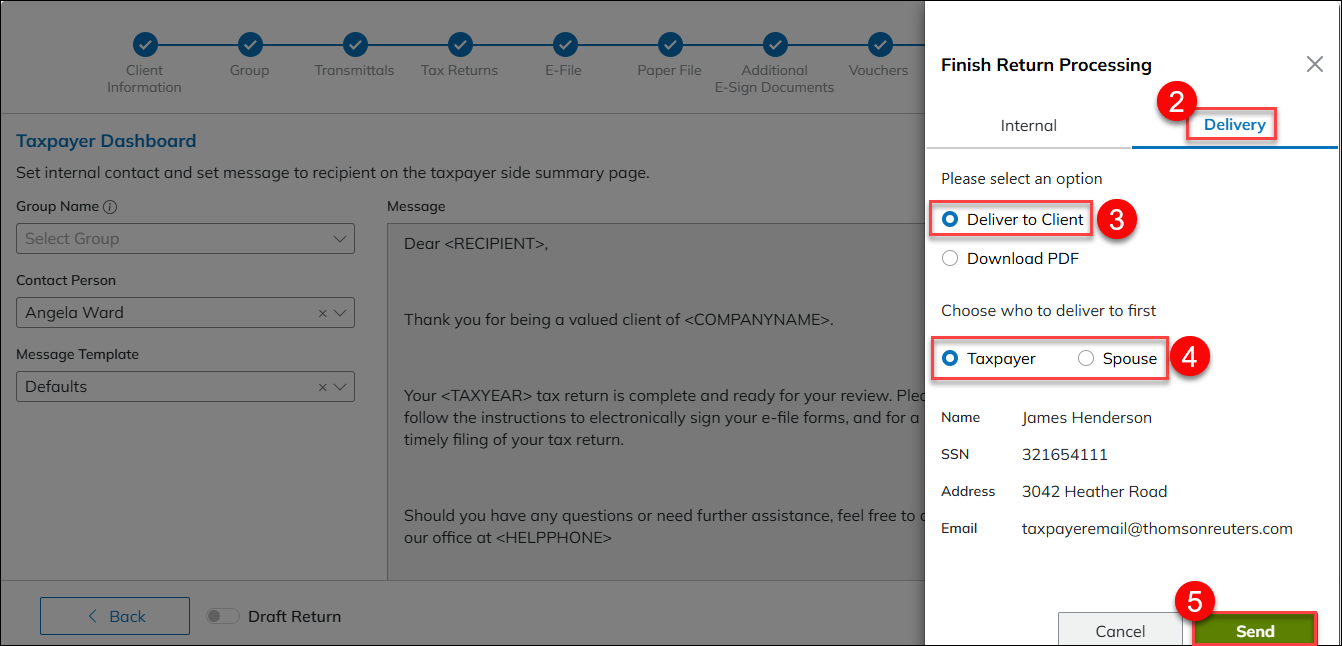The width and height of the screenshot is (1342, 646).
Task: Toggle the Draft Return switch
Action: [223, 616]
